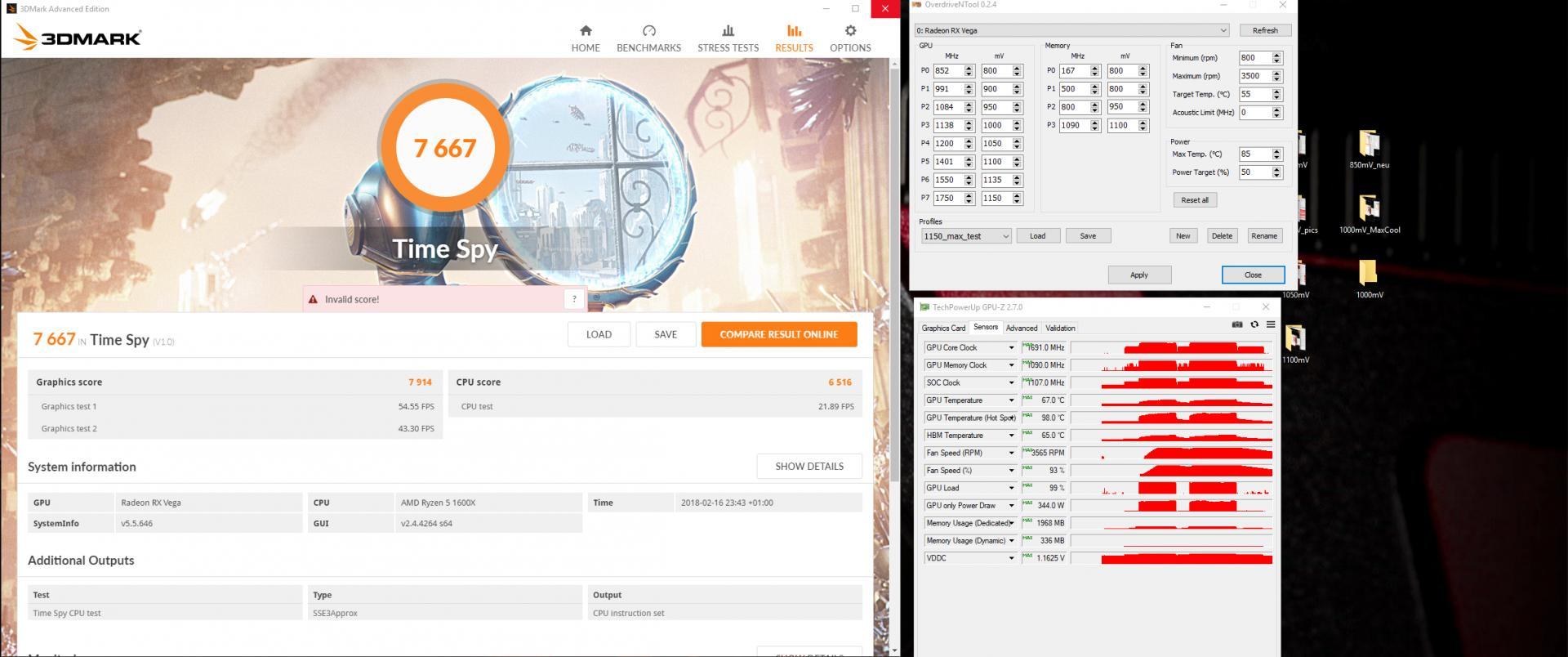Click the GPU-Z refresh icon
This screenshot has height=657, width=1568.
(1254, 324)
